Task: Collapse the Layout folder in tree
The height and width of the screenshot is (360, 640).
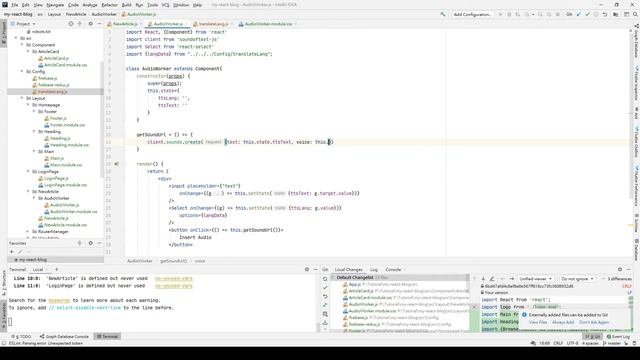Action: tap(22, 98)
